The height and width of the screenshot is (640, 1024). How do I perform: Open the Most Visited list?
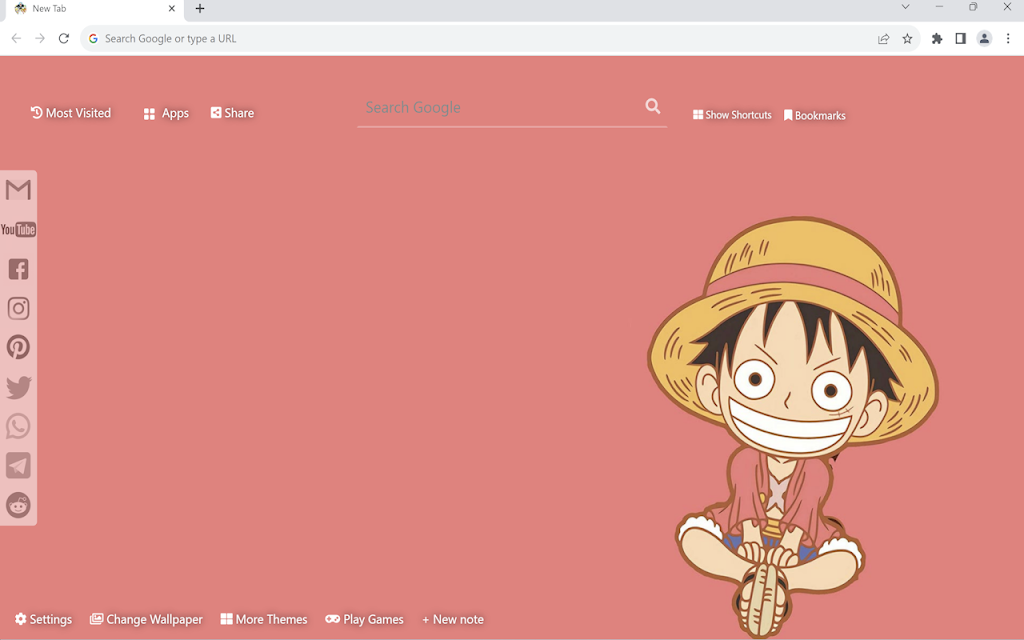71,113
